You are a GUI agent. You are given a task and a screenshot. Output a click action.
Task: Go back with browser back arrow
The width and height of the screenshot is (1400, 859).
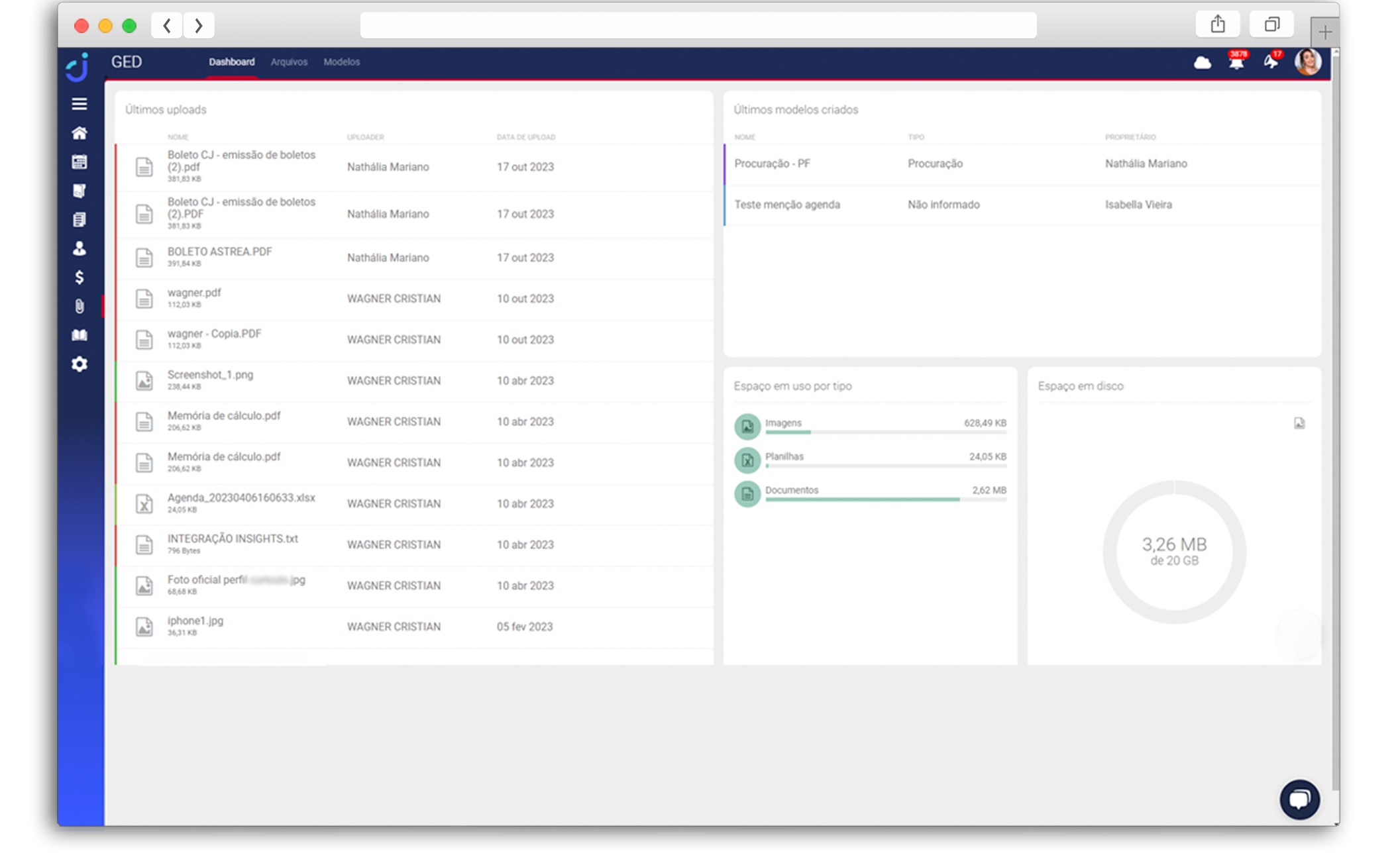(x=167, y=26)
